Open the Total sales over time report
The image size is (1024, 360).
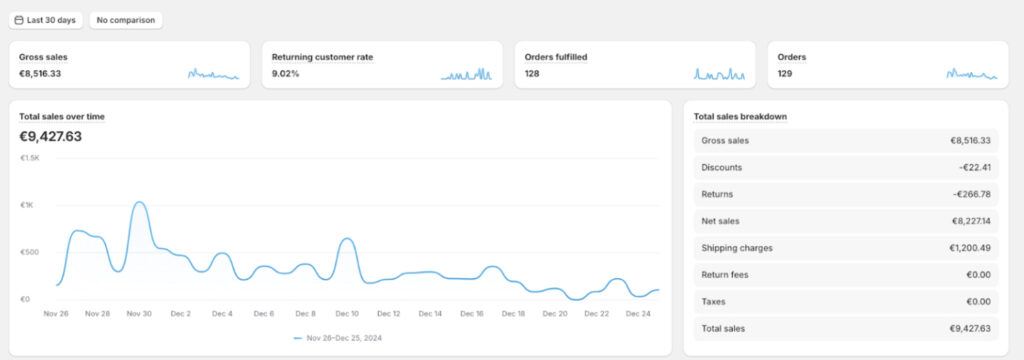click(x=62, y=116)
